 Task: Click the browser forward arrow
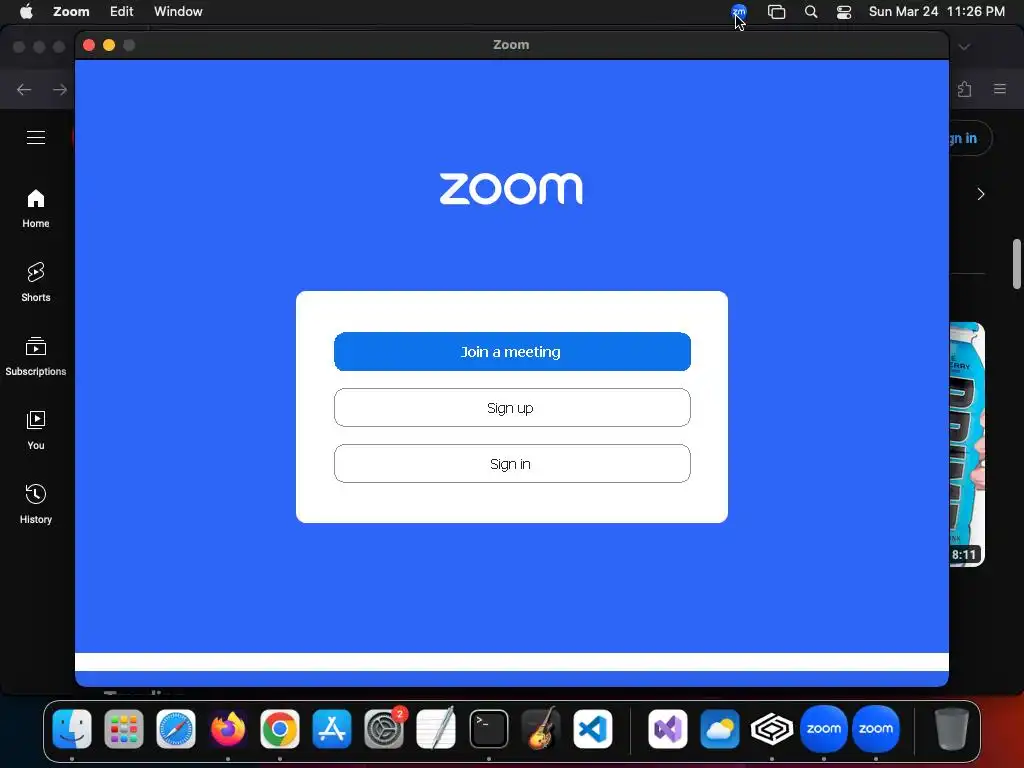pyautogui.click(x=60, y=89)
